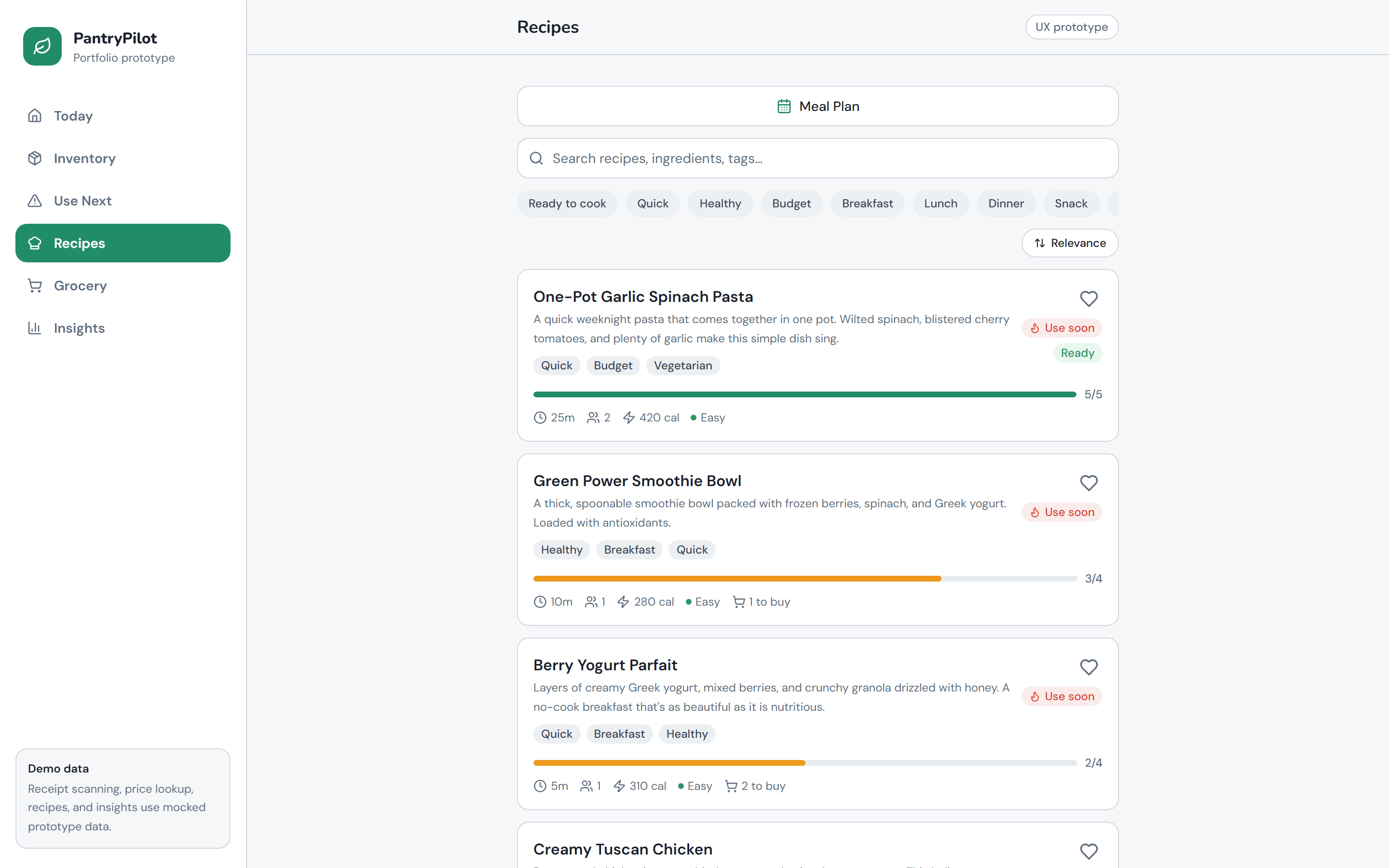Image resolution: width=1389 pixels, height=868 pixels.
Task: Toggle the Quick filter chip
Action: coord(653,204)
